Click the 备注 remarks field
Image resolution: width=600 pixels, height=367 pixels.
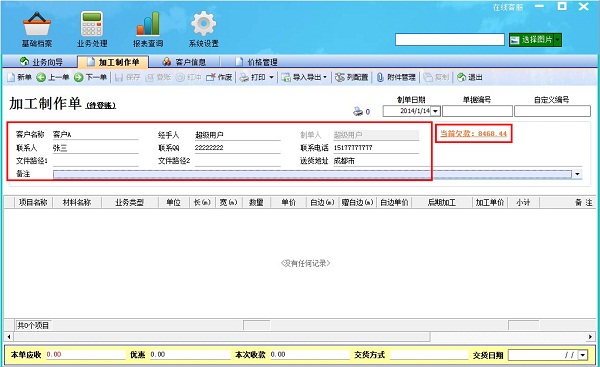pos(313,174)
